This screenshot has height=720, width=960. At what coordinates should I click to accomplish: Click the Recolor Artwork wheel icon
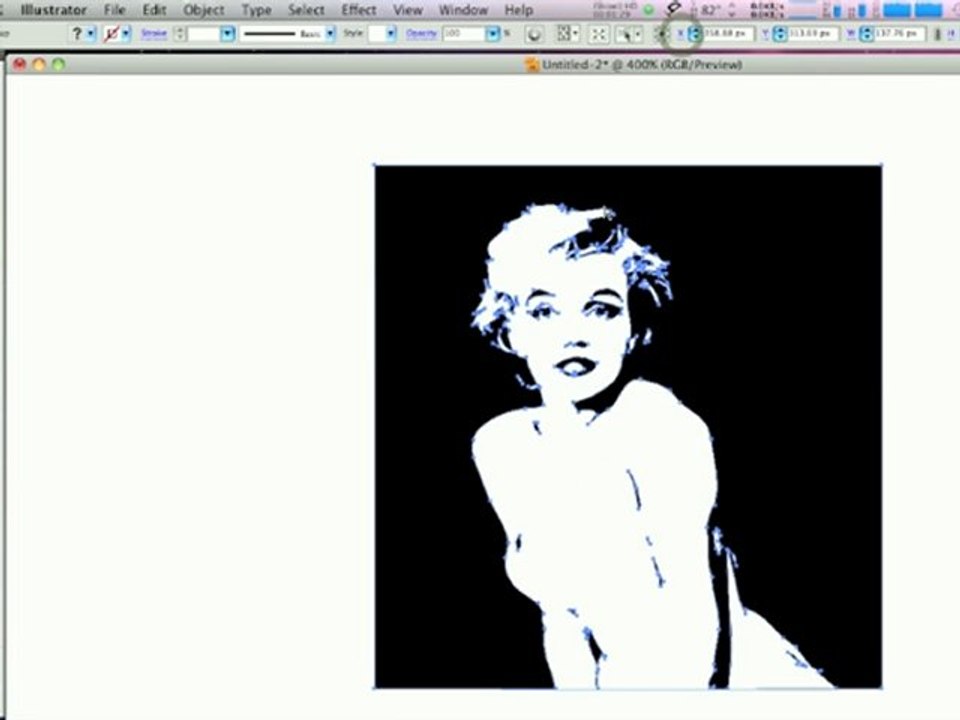[534, 34]
